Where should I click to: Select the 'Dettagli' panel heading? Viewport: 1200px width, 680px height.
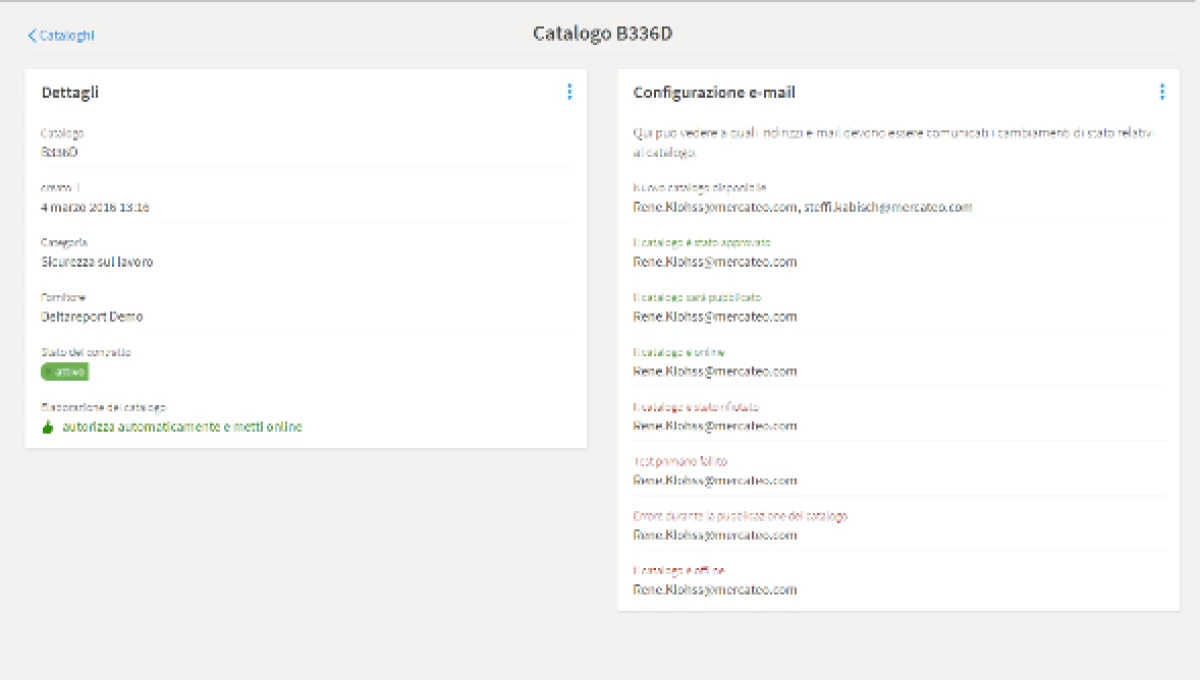point(70,93)
